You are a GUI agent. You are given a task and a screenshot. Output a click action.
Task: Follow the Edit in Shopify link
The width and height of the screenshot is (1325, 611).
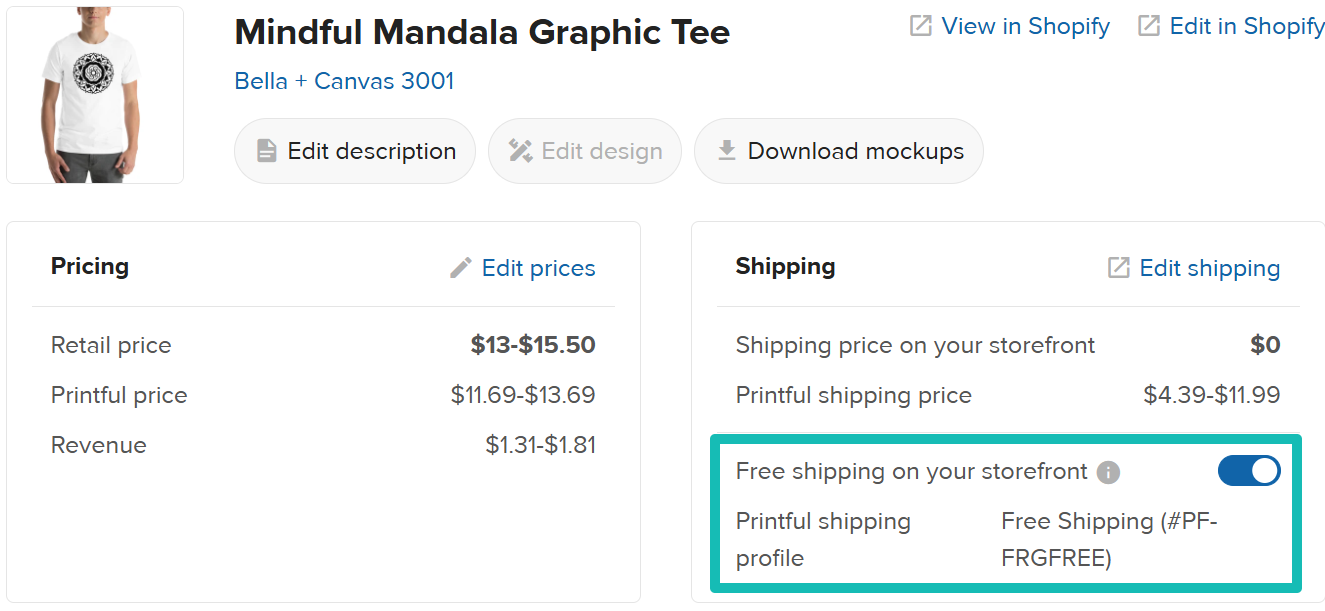(1247, 27)
